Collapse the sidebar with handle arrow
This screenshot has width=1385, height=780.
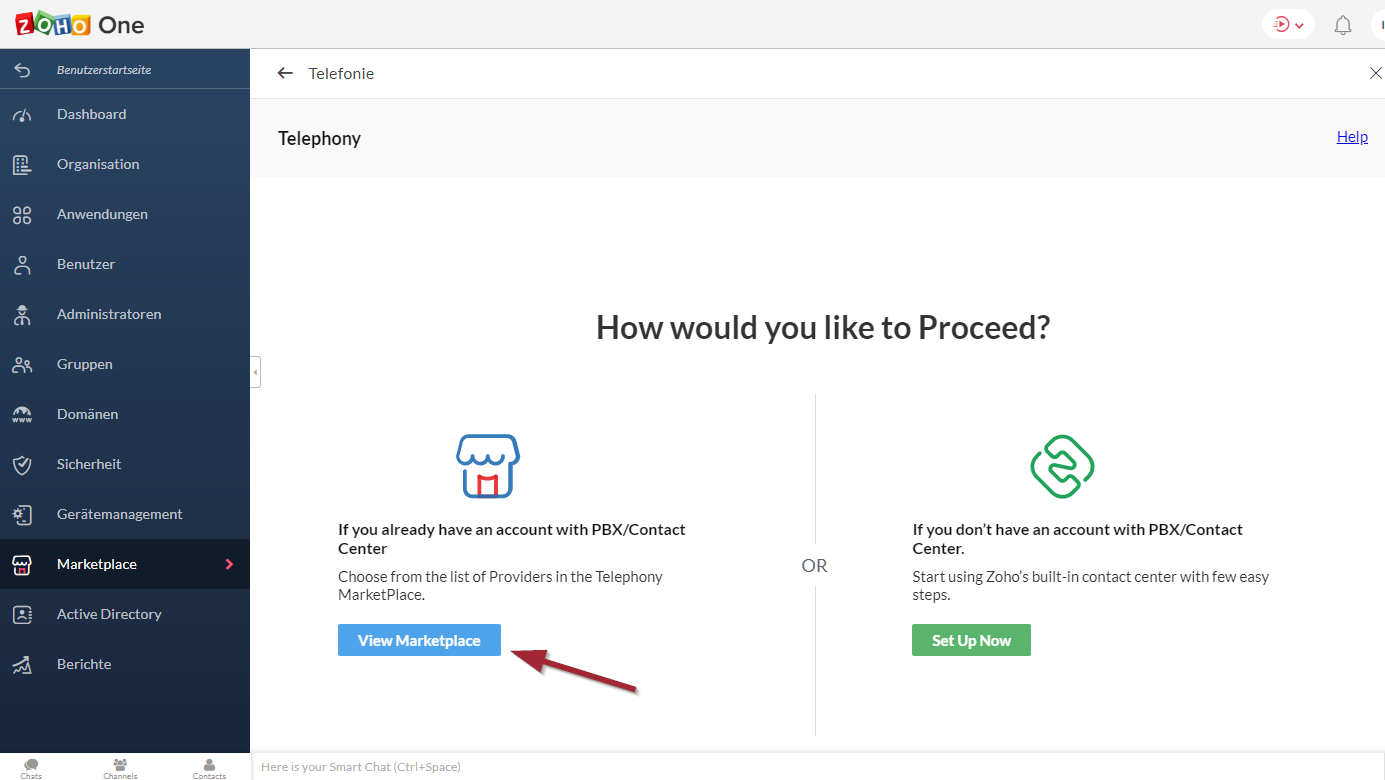coord(255,372)
